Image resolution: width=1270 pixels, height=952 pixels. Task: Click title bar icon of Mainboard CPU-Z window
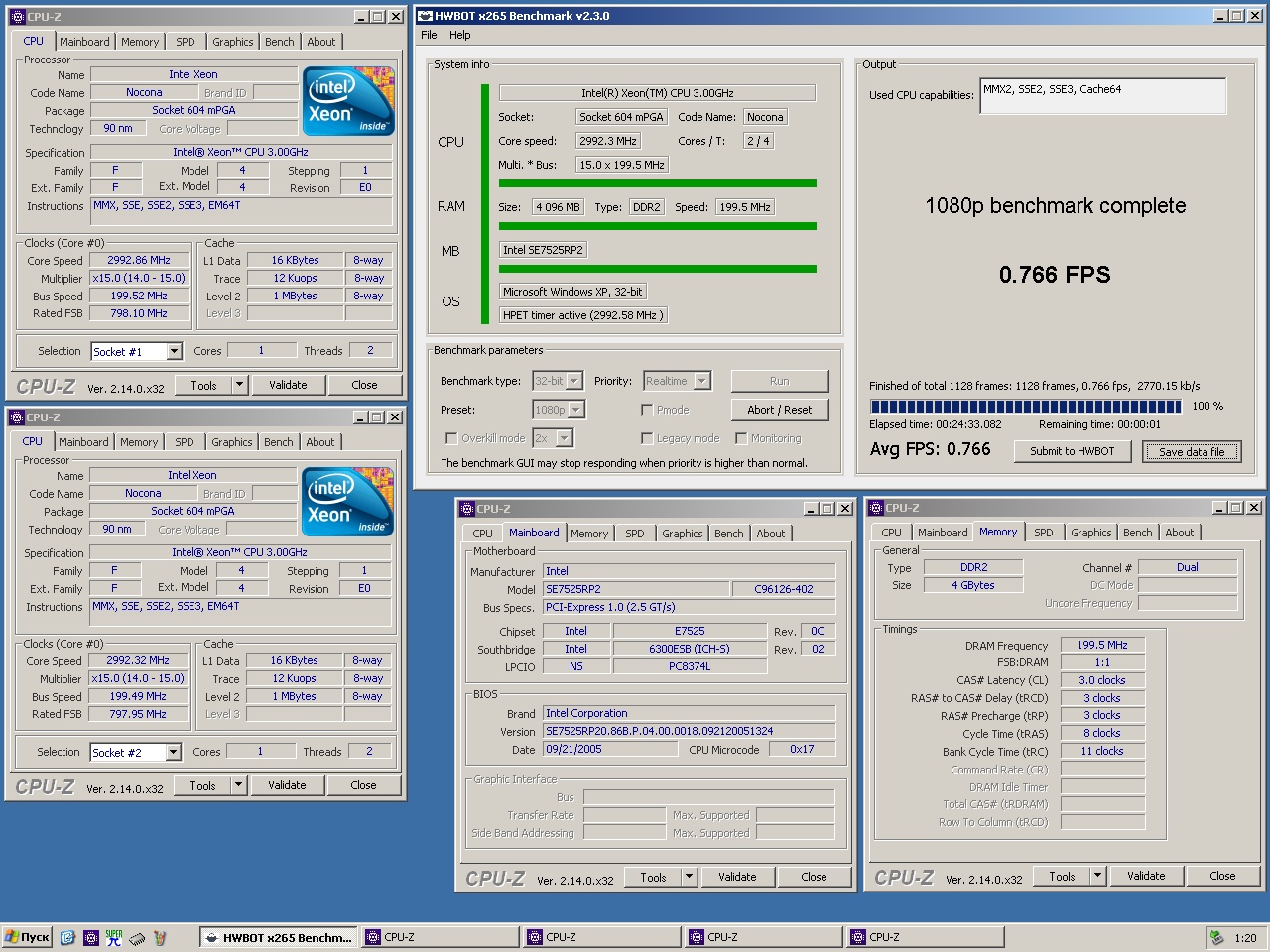pos(467,509)
